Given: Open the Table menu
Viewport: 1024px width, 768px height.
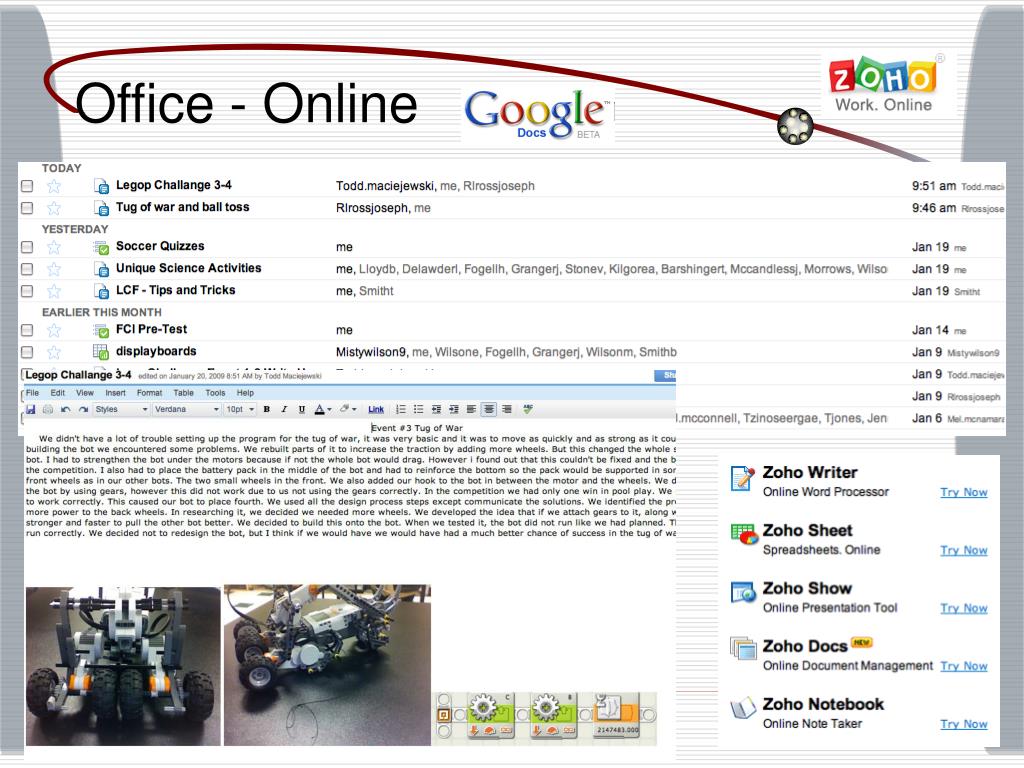Looking at the screenshot, I should click(x=184, y=393).
